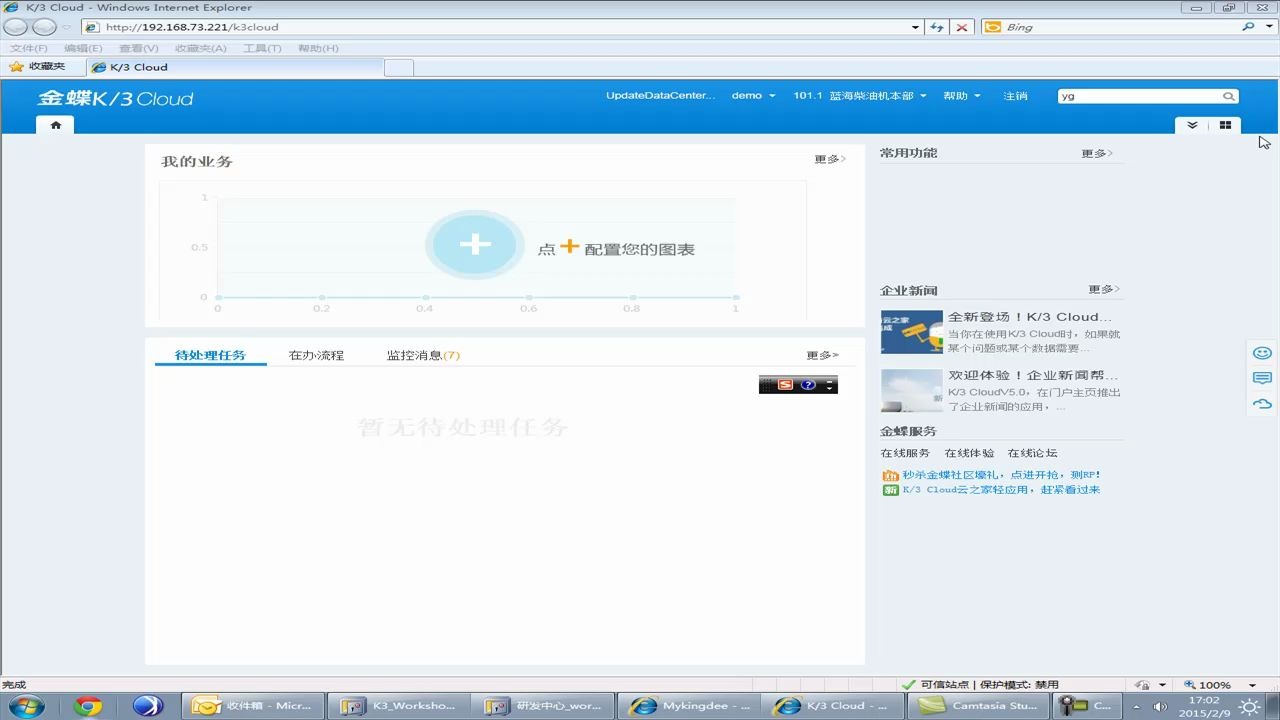Click the second news thumbnail image
The width and height of the screenshot is (1280, 720).
point(911,391)
